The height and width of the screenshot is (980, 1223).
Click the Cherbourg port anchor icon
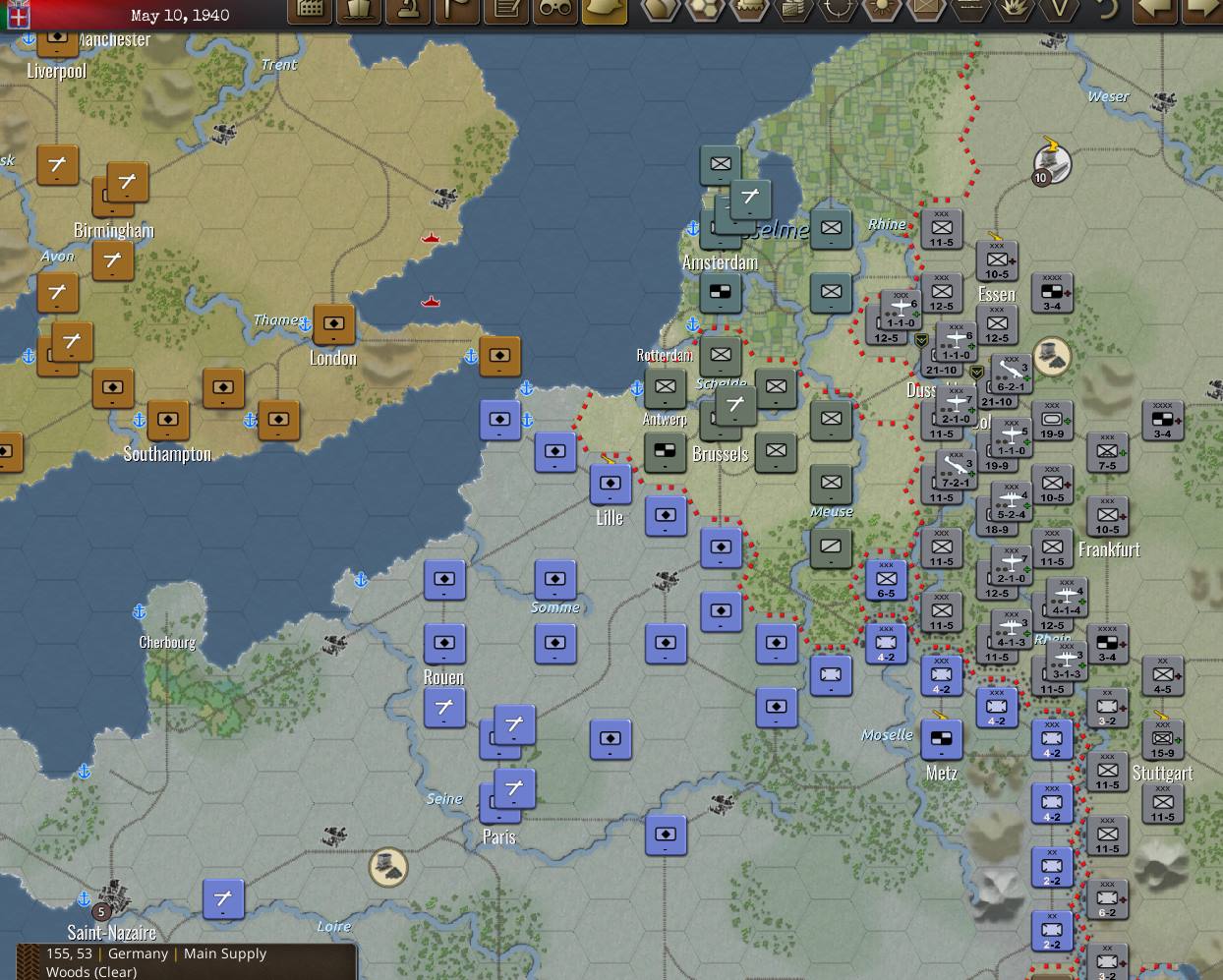tap(139, 612)
